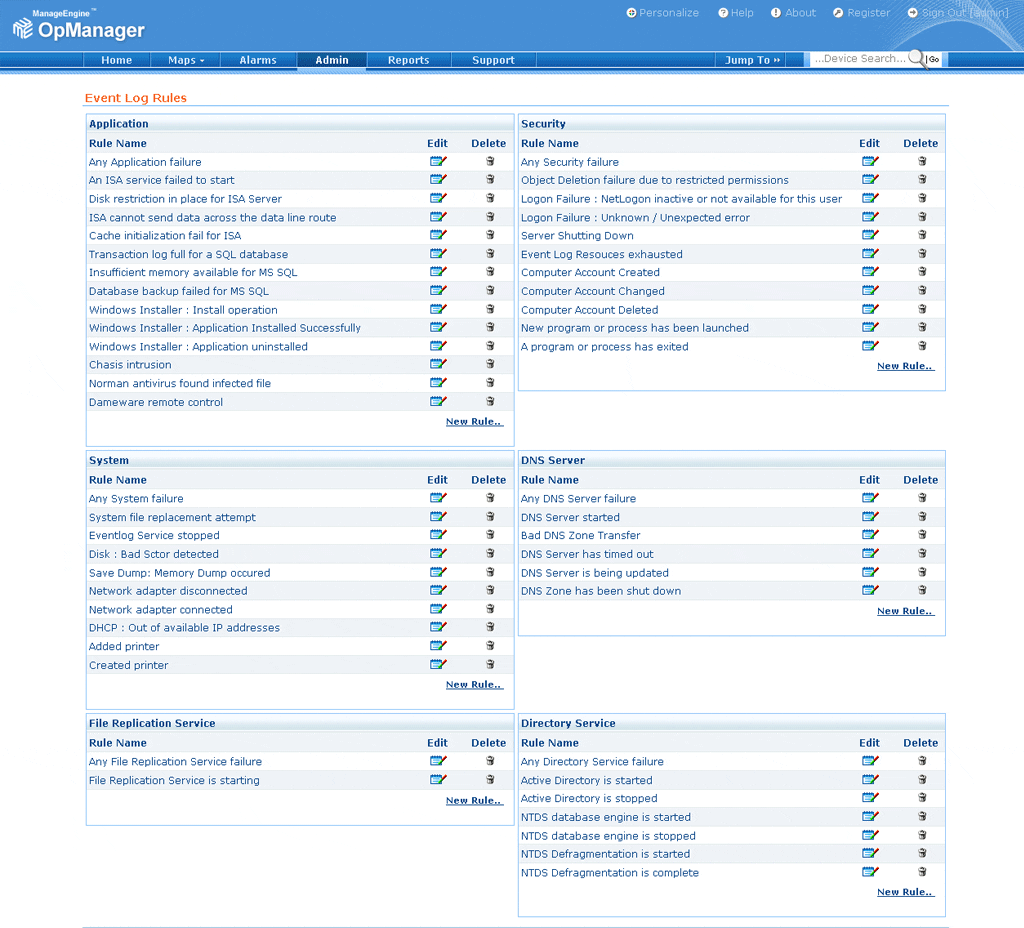
Task: Open the An ISA service failed to start rule
Action: pyautogui.click(x=162, y=180)
